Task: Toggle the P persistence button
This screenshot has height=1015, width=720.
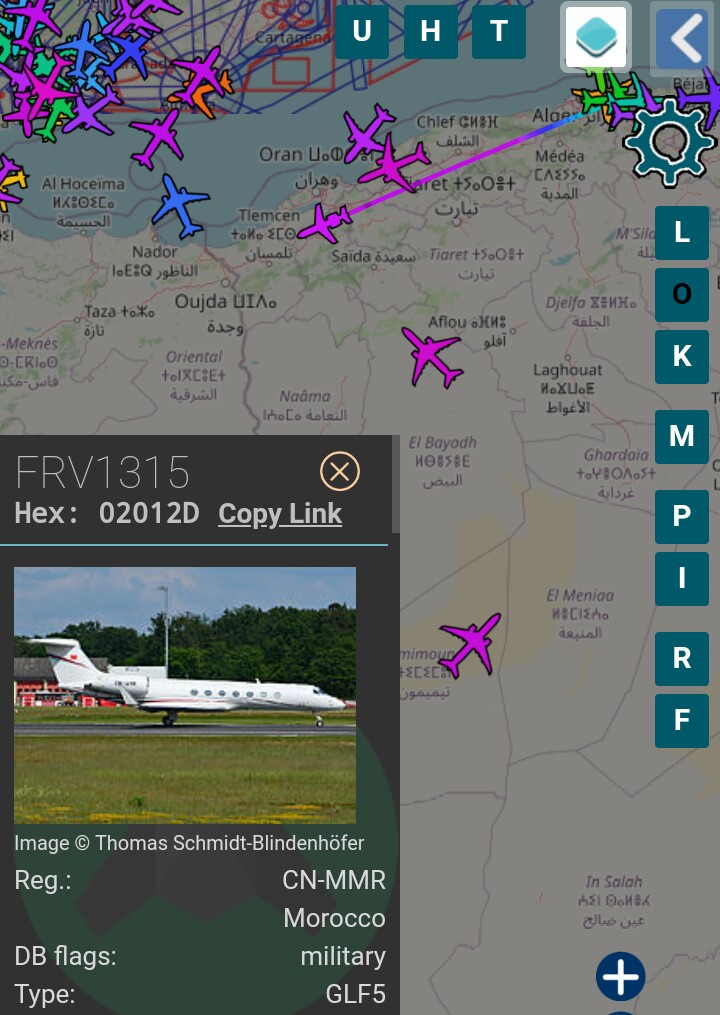Action: 682,517
